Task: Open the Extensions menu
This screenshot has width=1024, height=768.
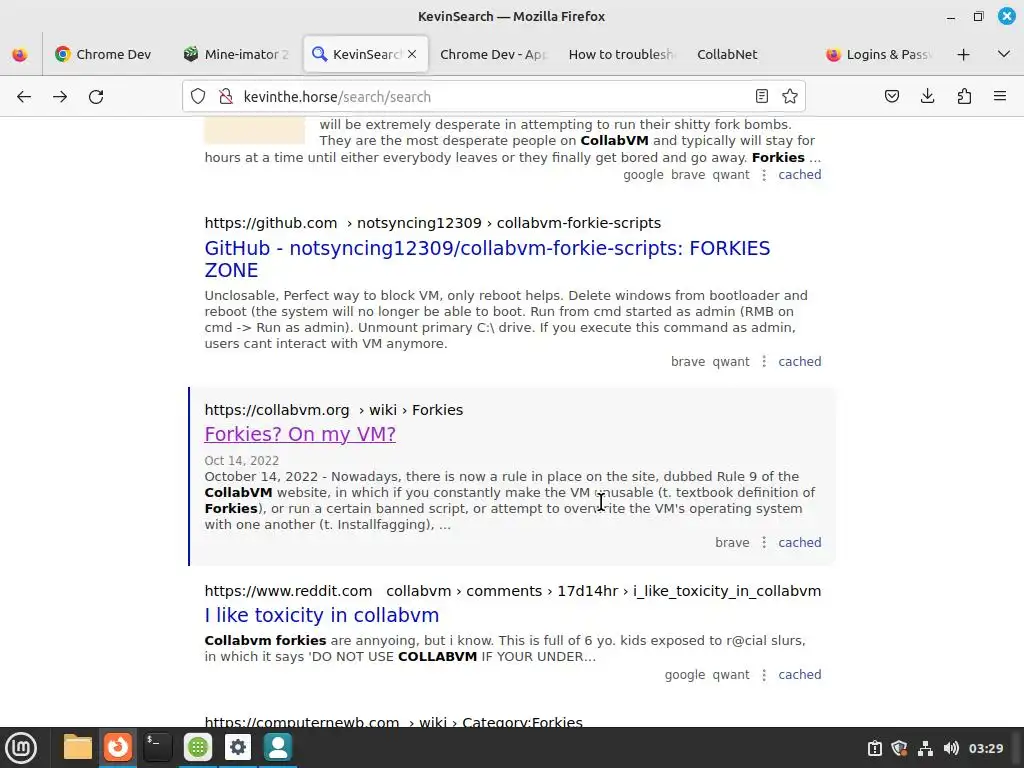Action: [964, 97]
